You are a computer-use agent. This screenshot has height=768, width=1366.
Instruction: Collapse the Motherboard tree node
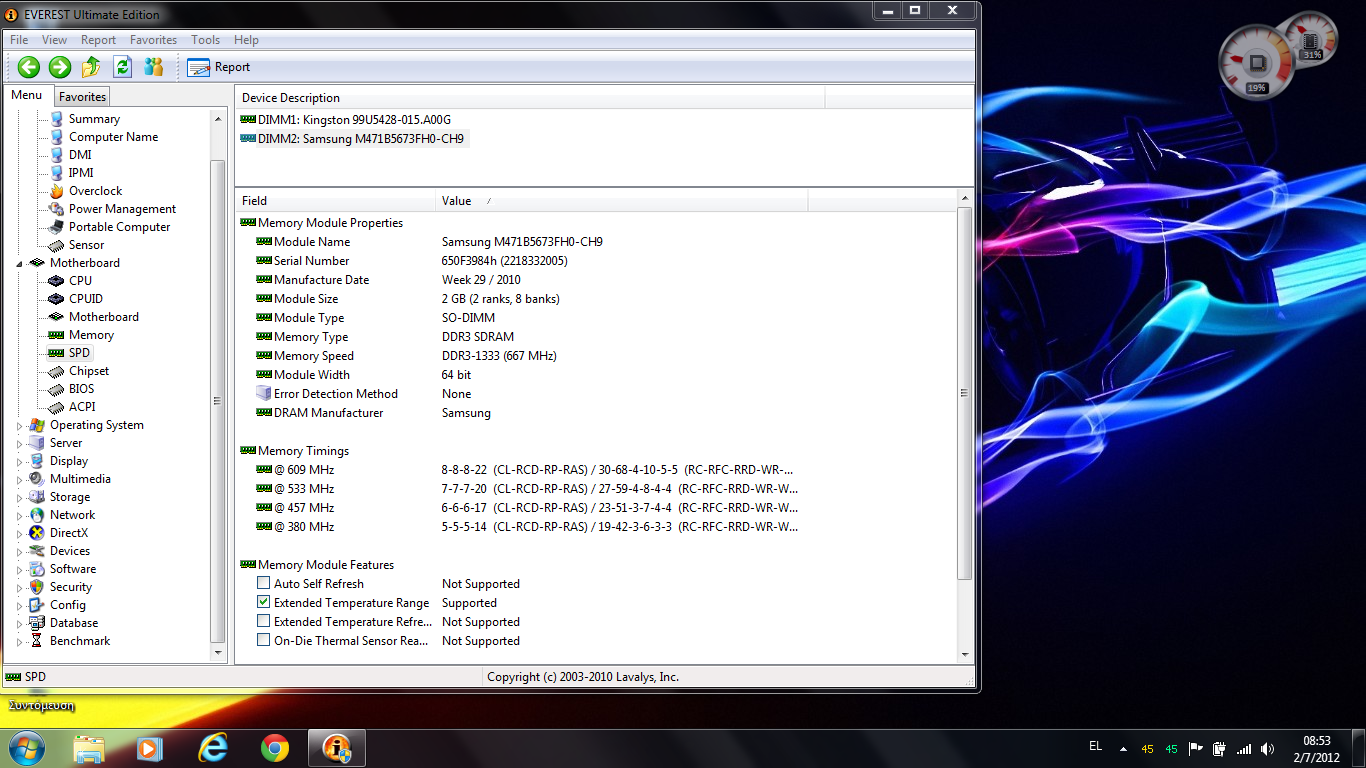(x=20, y=264)
